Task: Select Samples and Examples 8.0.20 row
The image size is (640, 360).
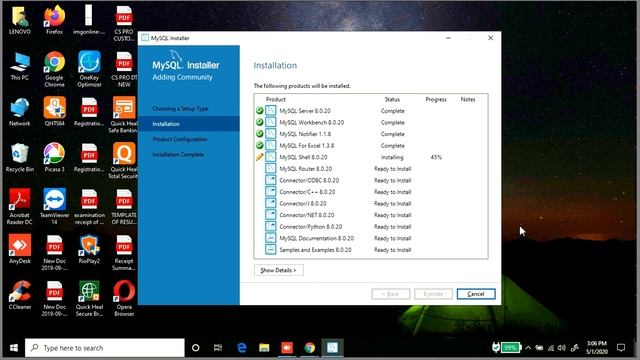Action: point(371,250)
